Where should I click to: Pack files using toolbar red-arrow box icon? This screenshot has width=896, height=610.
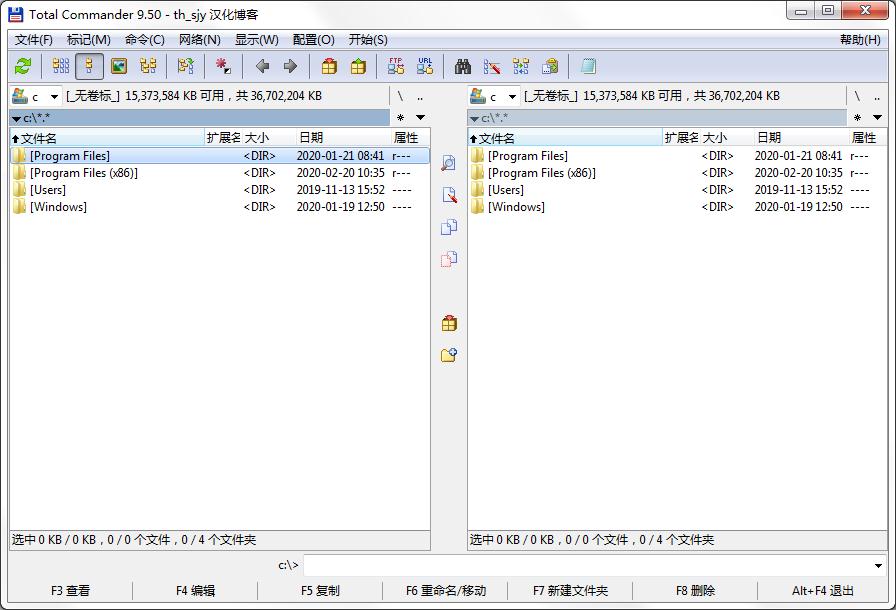[329, 66]
